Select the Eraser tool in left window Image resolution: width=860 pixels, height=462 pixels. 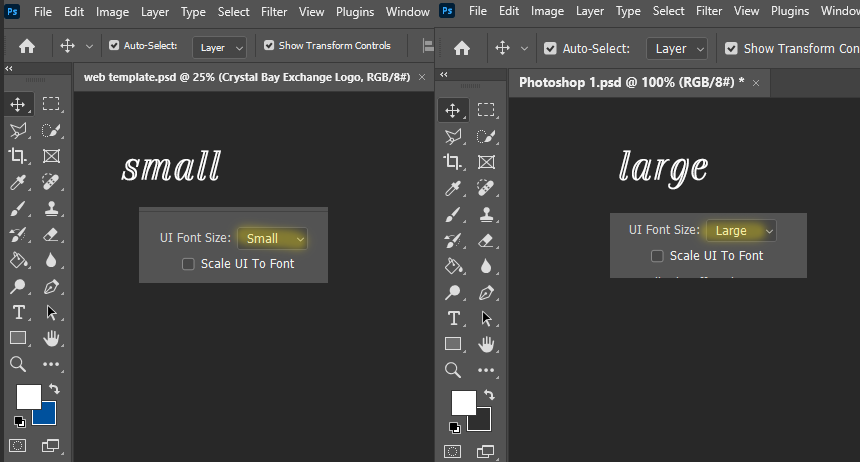[x=51, y=235]
